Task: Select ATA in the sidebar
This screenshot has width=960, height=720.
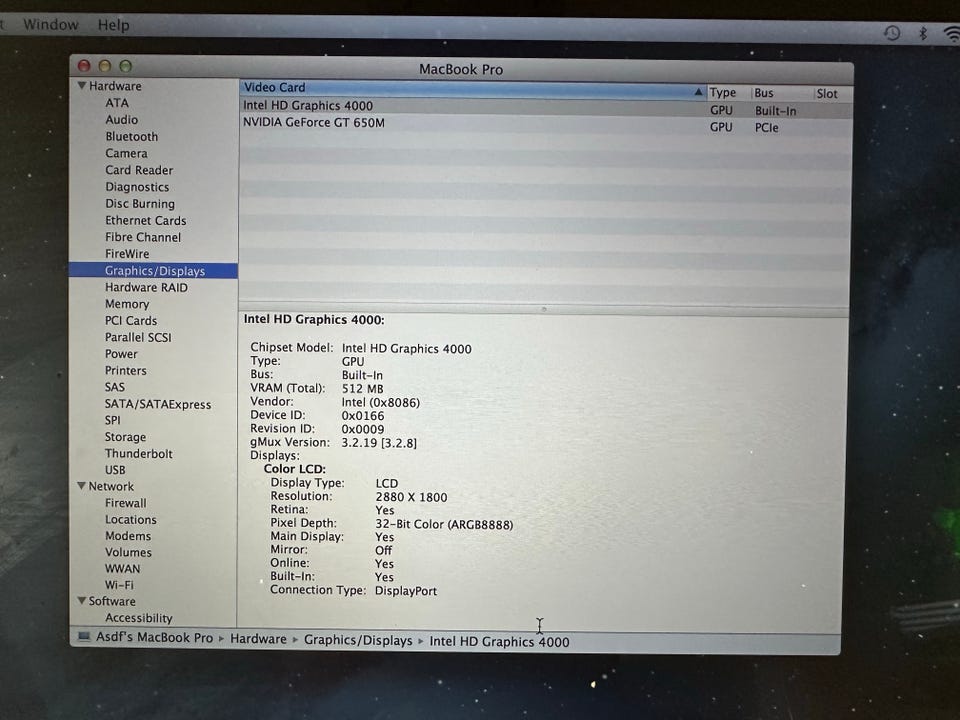Action: point(116,103)
